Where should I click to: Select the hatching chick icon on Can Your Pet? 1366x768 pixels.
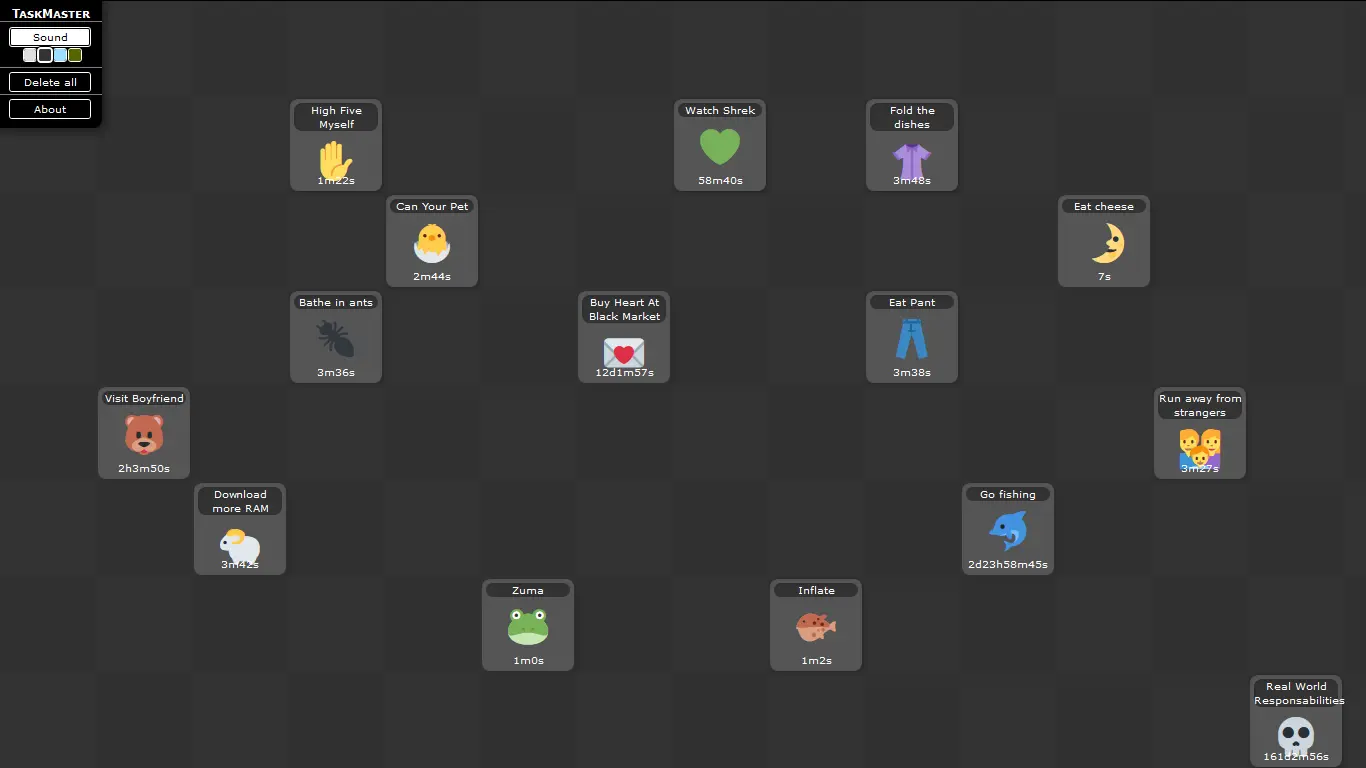tap(432, 243)
